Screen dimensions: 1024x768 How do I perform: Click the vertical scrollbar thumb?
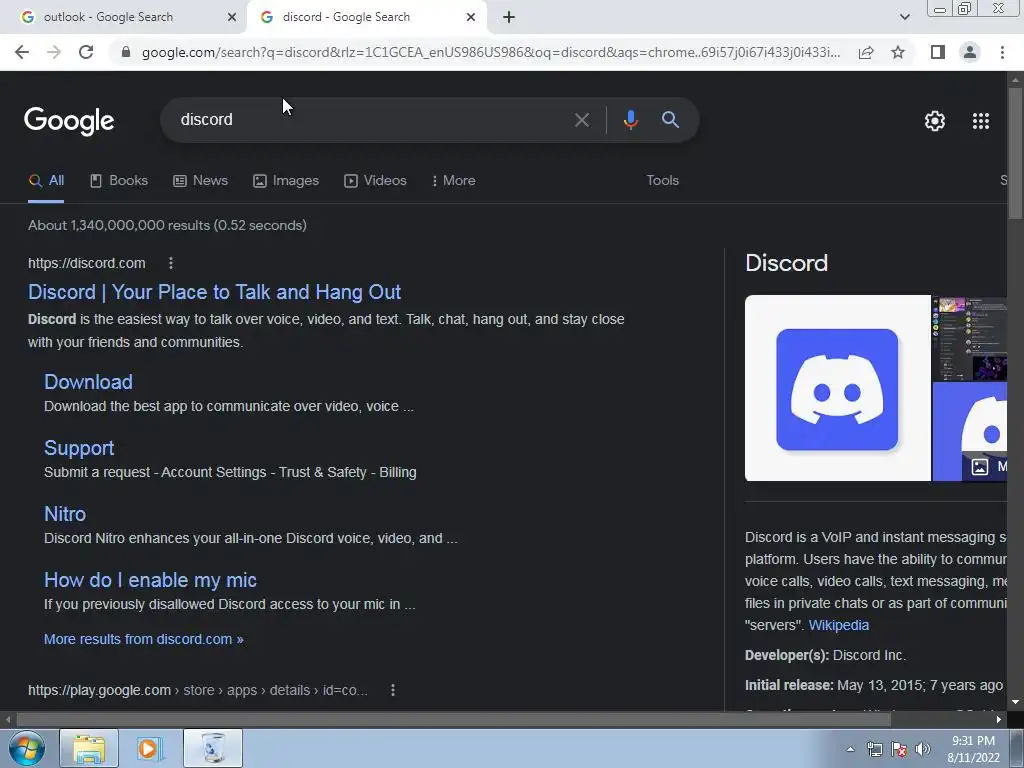(x=1016, y=153)
